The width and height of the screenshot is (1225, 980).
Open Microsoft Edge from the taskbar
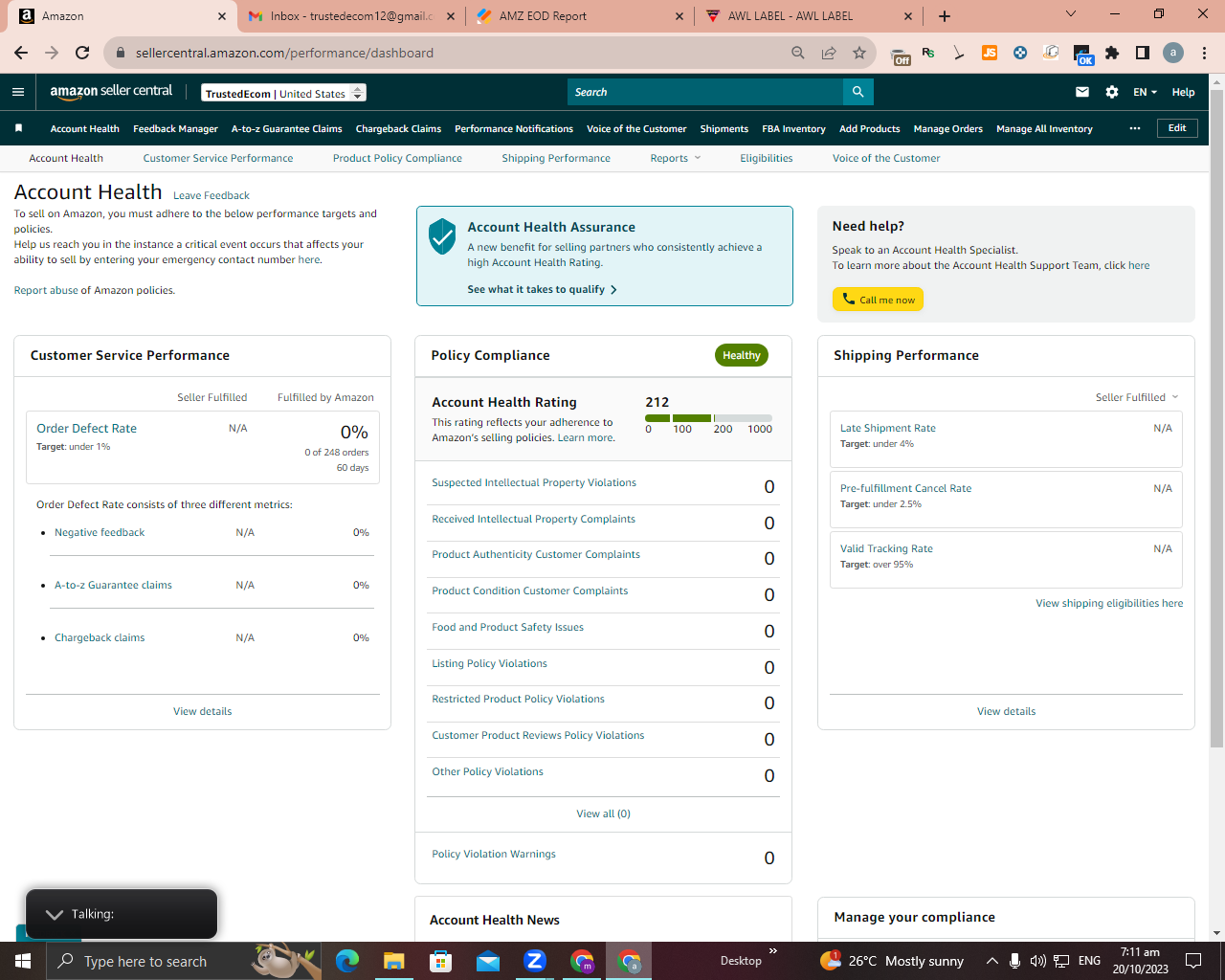346,960
